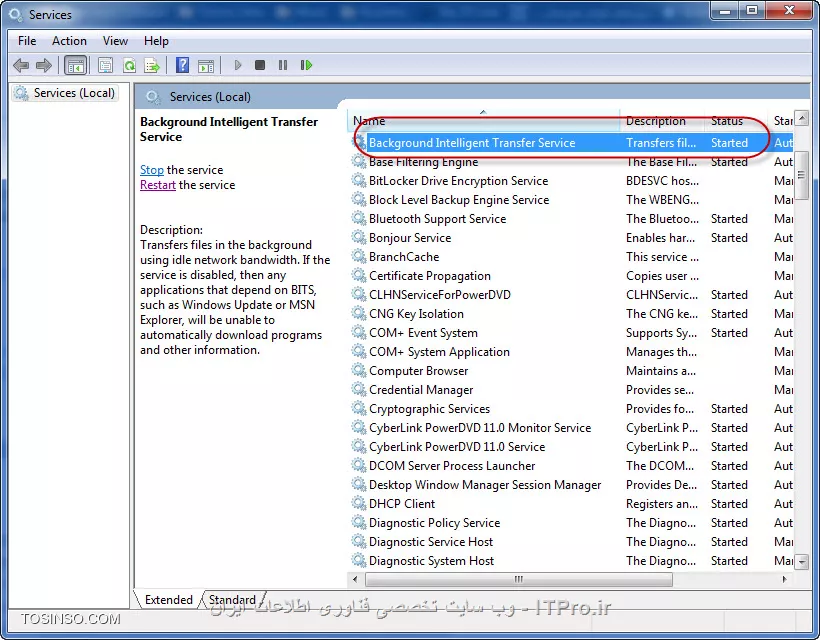Click gear icon of Bonjour Service

(358, 237)
